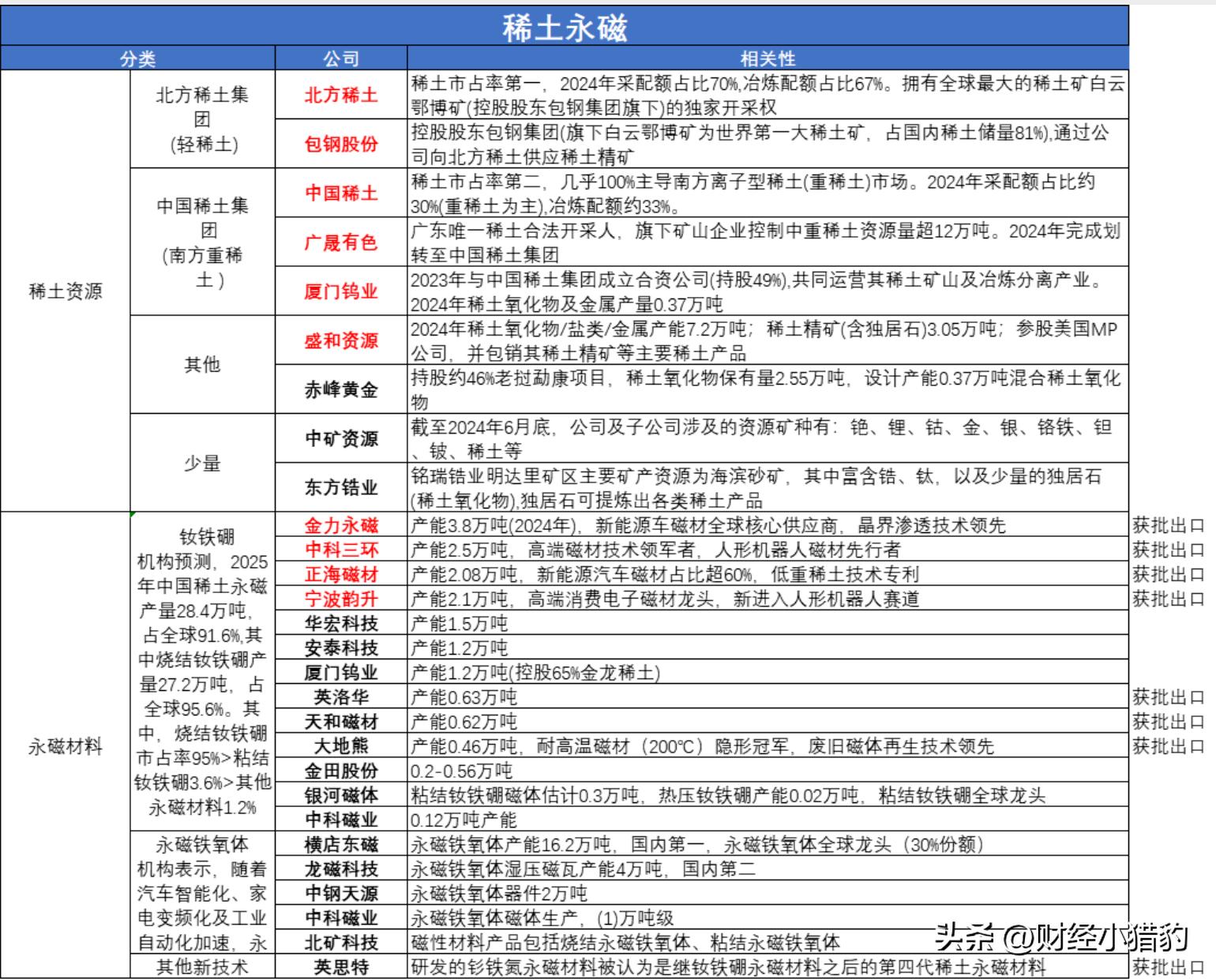The height and width of the screenshot is (980, 1216).
Task: Click the black 厦门钨业 cell under 永磁材料
Action: pyautogui.click(x=341, y=672)
